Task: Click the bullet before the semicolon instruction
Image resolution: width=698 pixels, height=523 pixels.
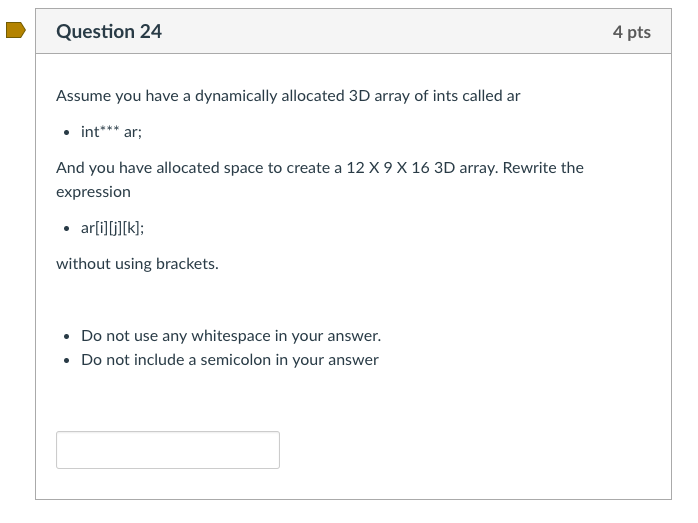Action: click(66, 361)
